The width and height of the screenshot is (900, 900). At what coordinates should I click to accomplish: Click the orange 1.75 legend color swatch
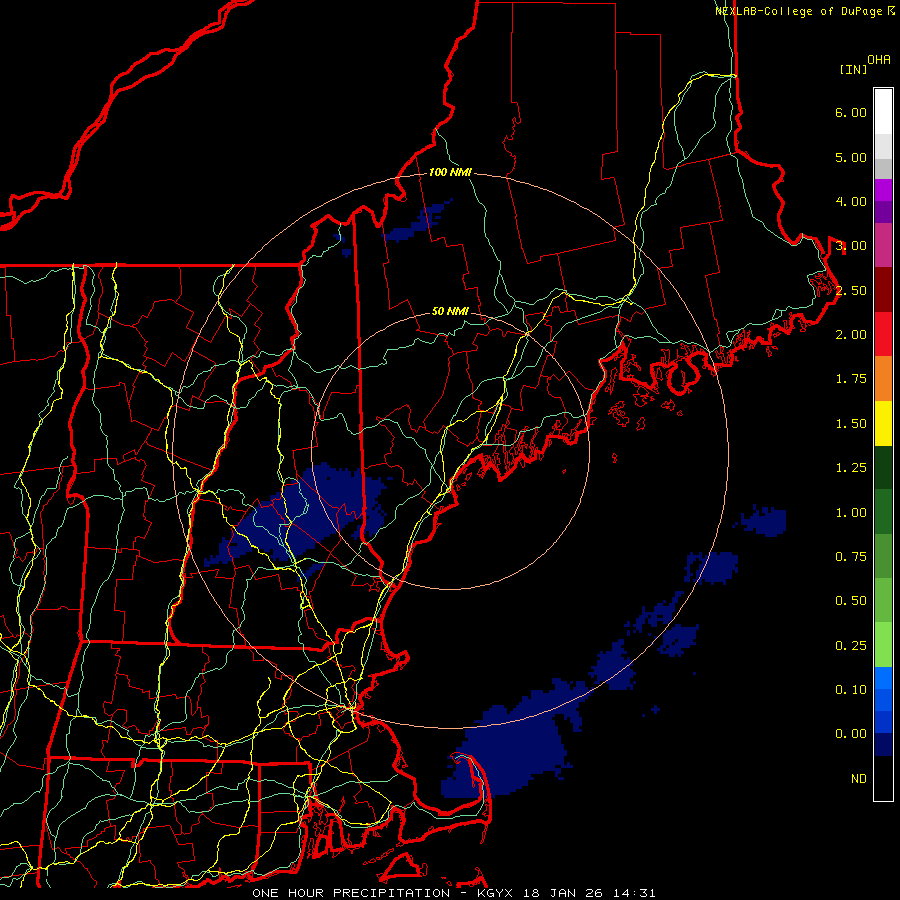(x=883, y=379)
